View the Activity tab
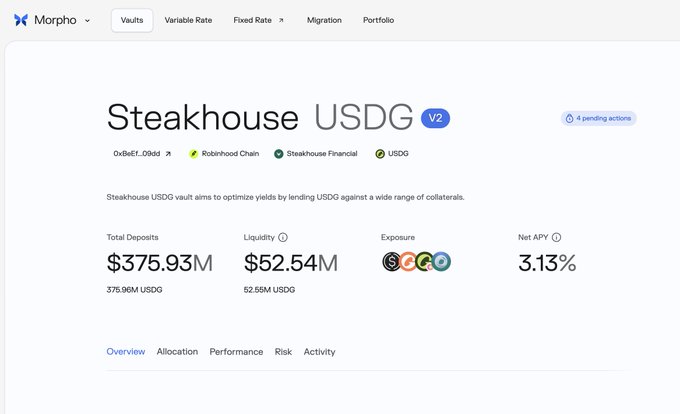680x414 pixels. click(x=320, y=352)
